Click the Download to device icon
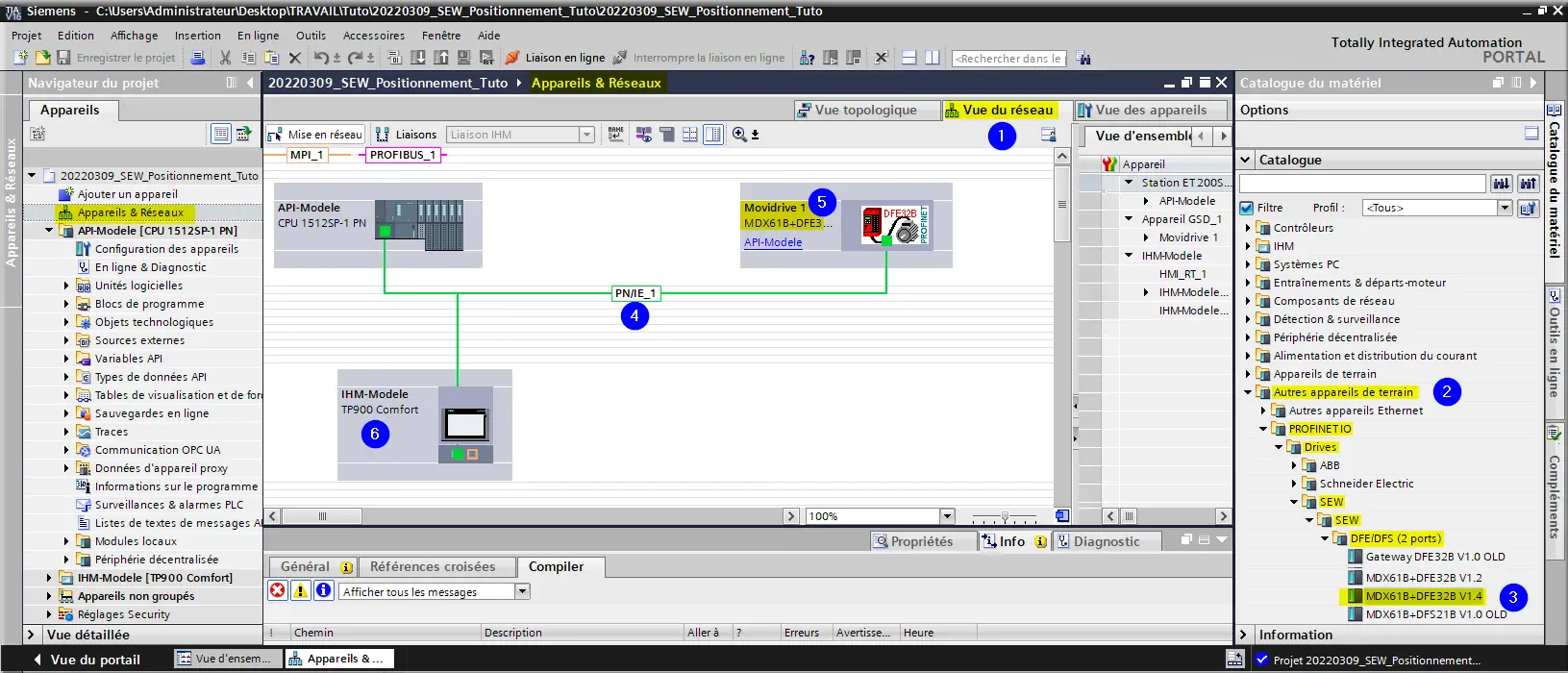 tap(418, 58)
